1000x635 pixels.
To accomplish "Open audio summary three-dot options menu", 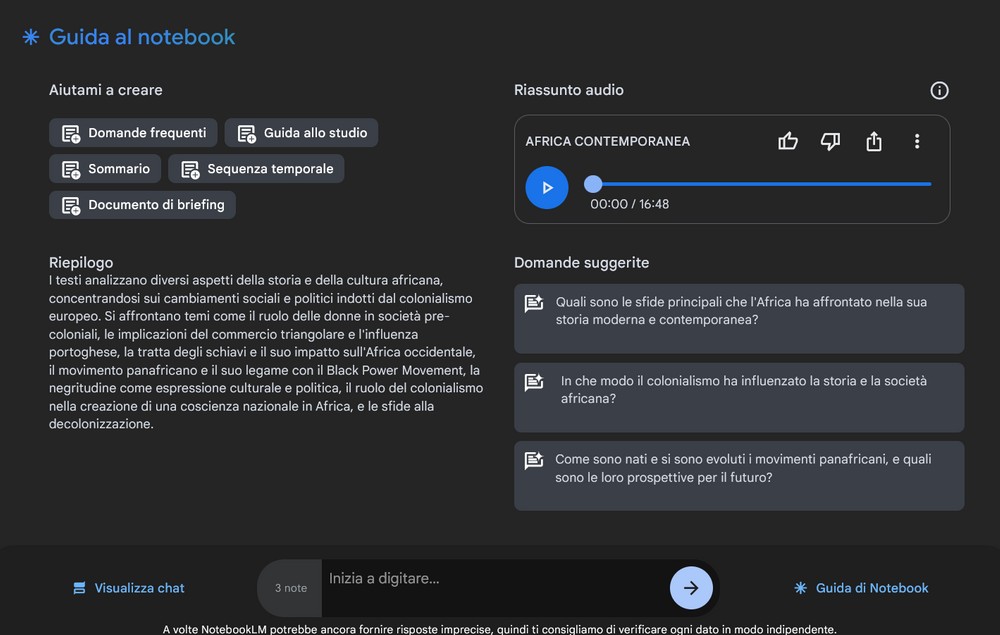I will click(917, 142).
